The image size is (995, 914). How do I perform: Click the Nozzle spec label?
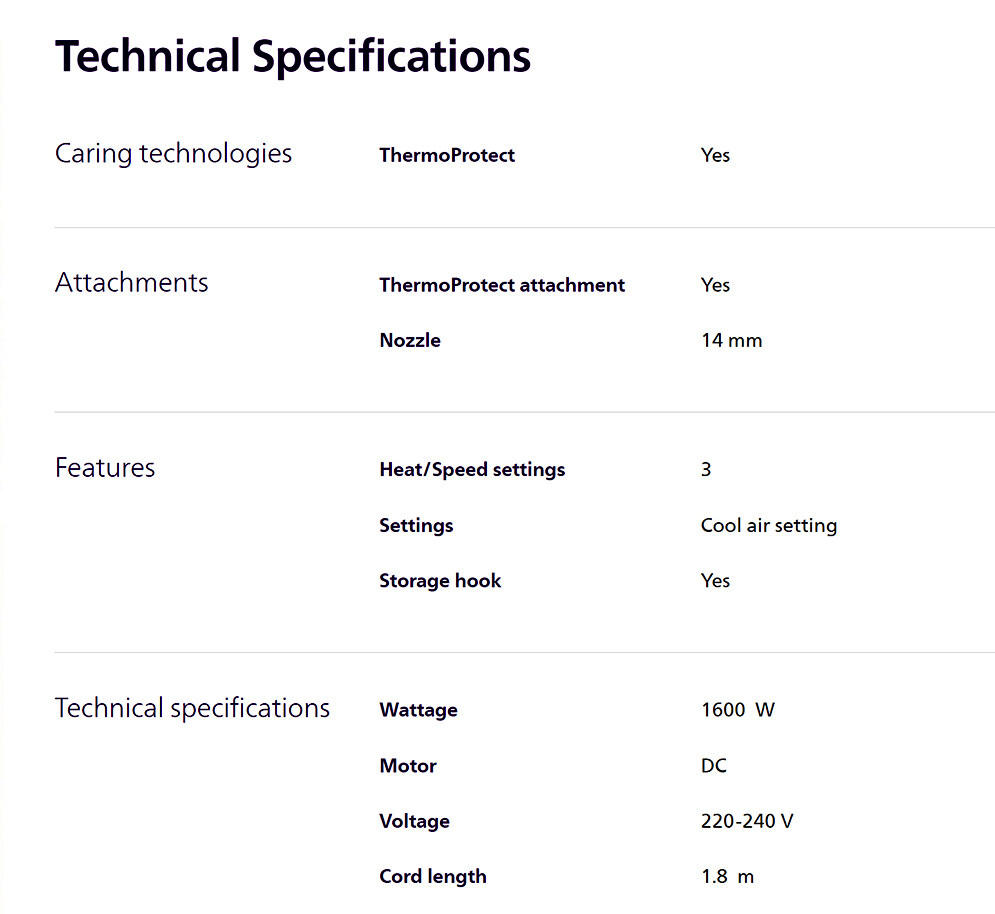click(410, 340)
